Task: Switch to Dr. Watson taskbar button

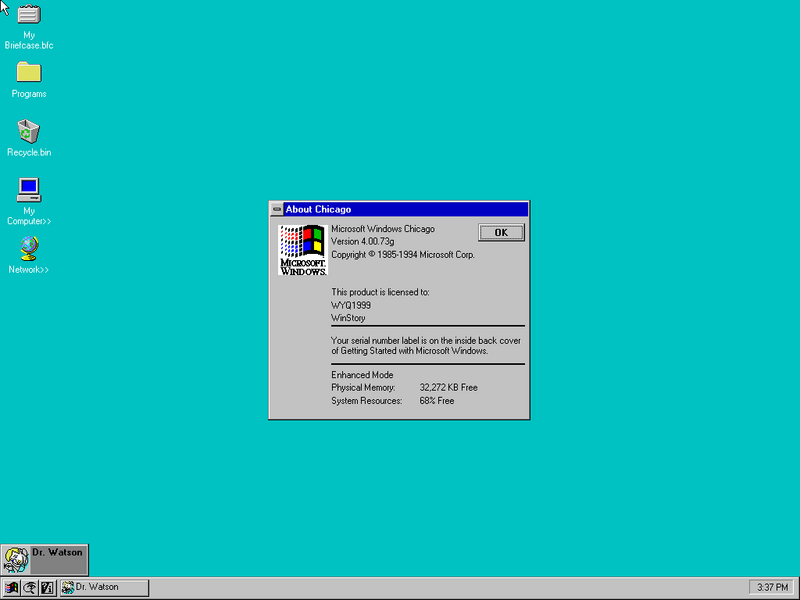Action: point(105,588)
